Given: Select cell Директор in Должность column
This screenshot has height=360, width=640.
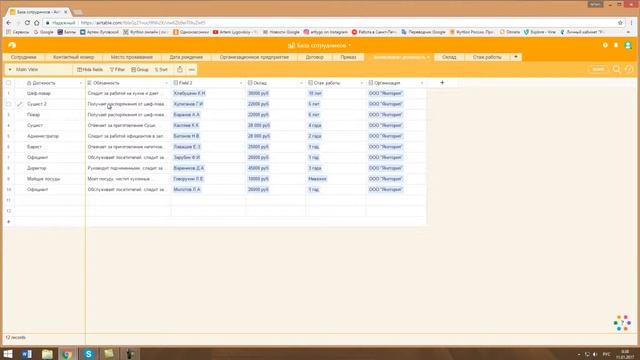Looking at the screenshot, I should (49, 168).
